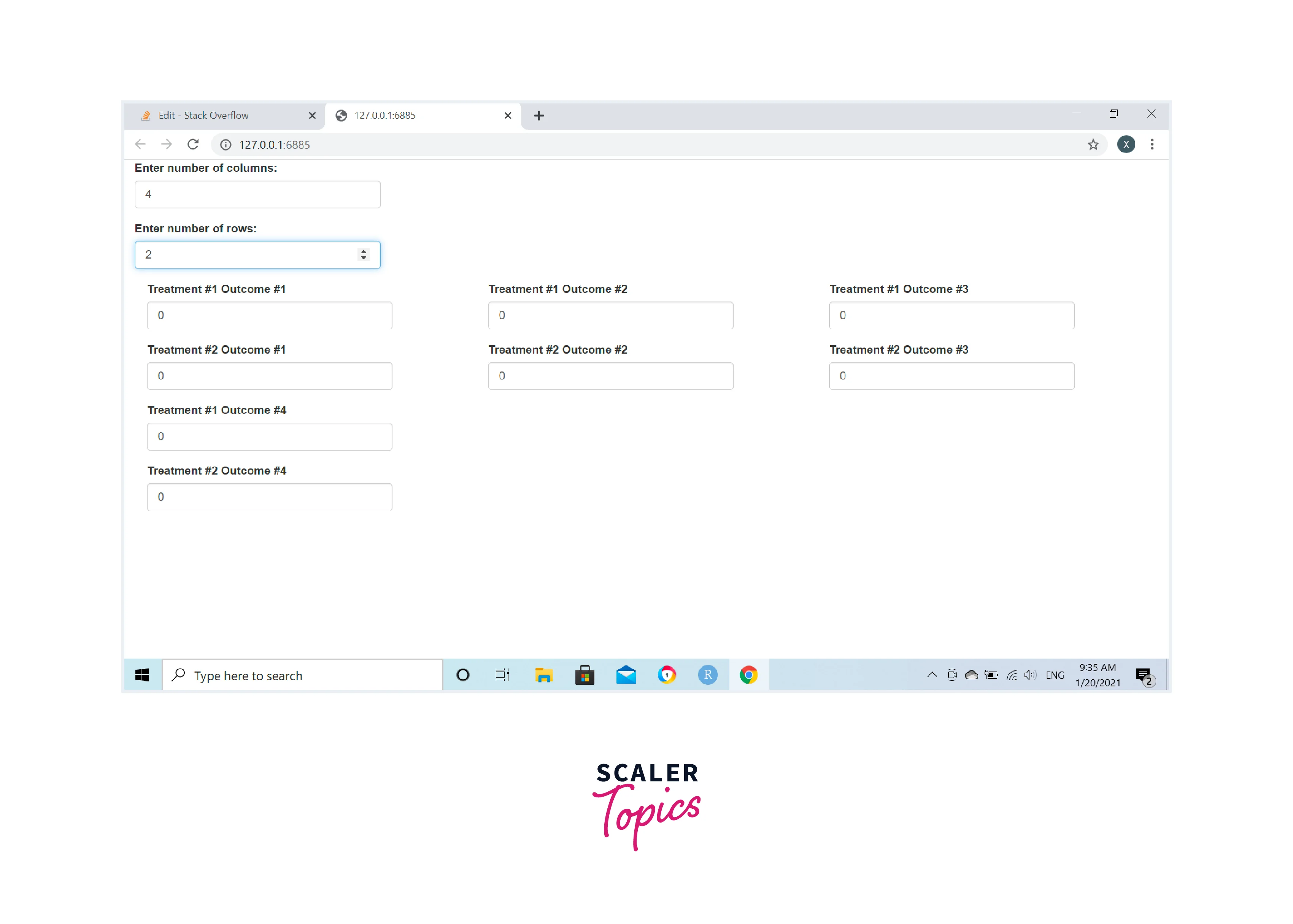Click the browser address bar URL
Screen dimensions: 1293x924
(274, 145)
